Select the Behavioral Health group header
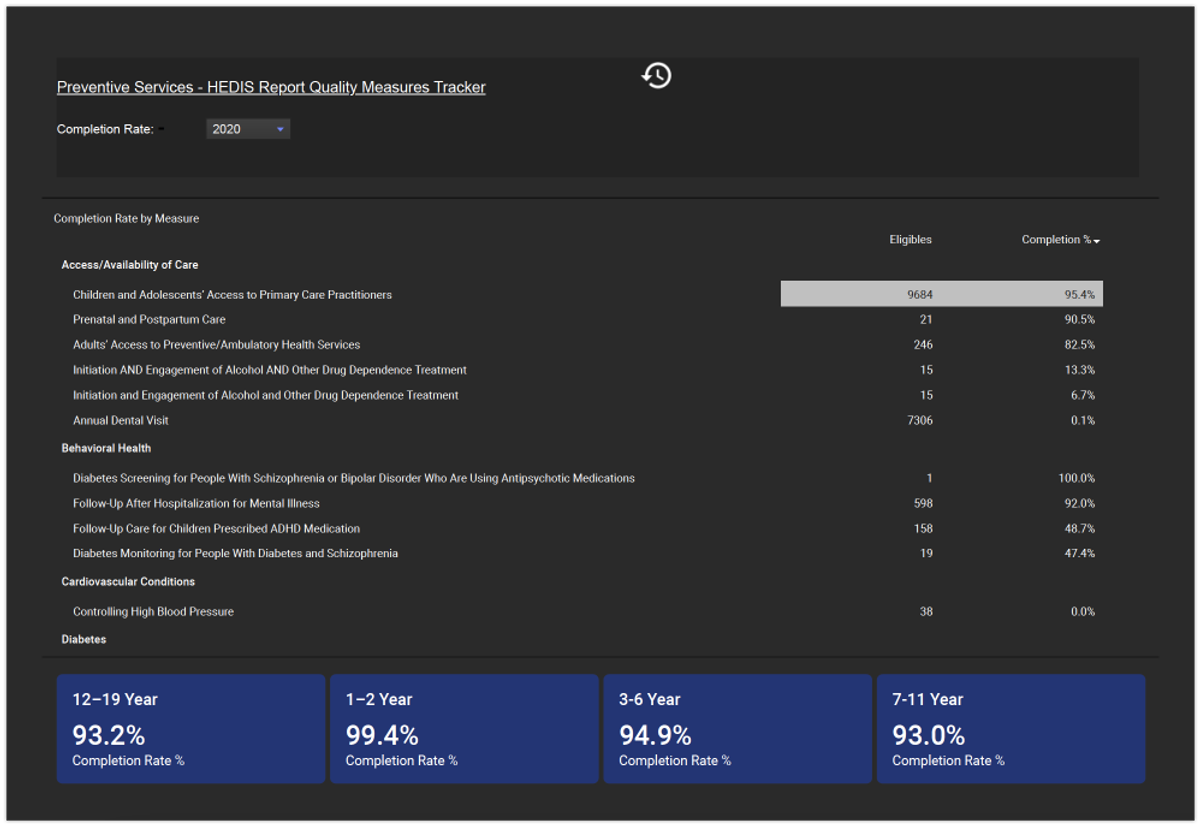Viewport: 1200px width, 826px height. point(106,448)
